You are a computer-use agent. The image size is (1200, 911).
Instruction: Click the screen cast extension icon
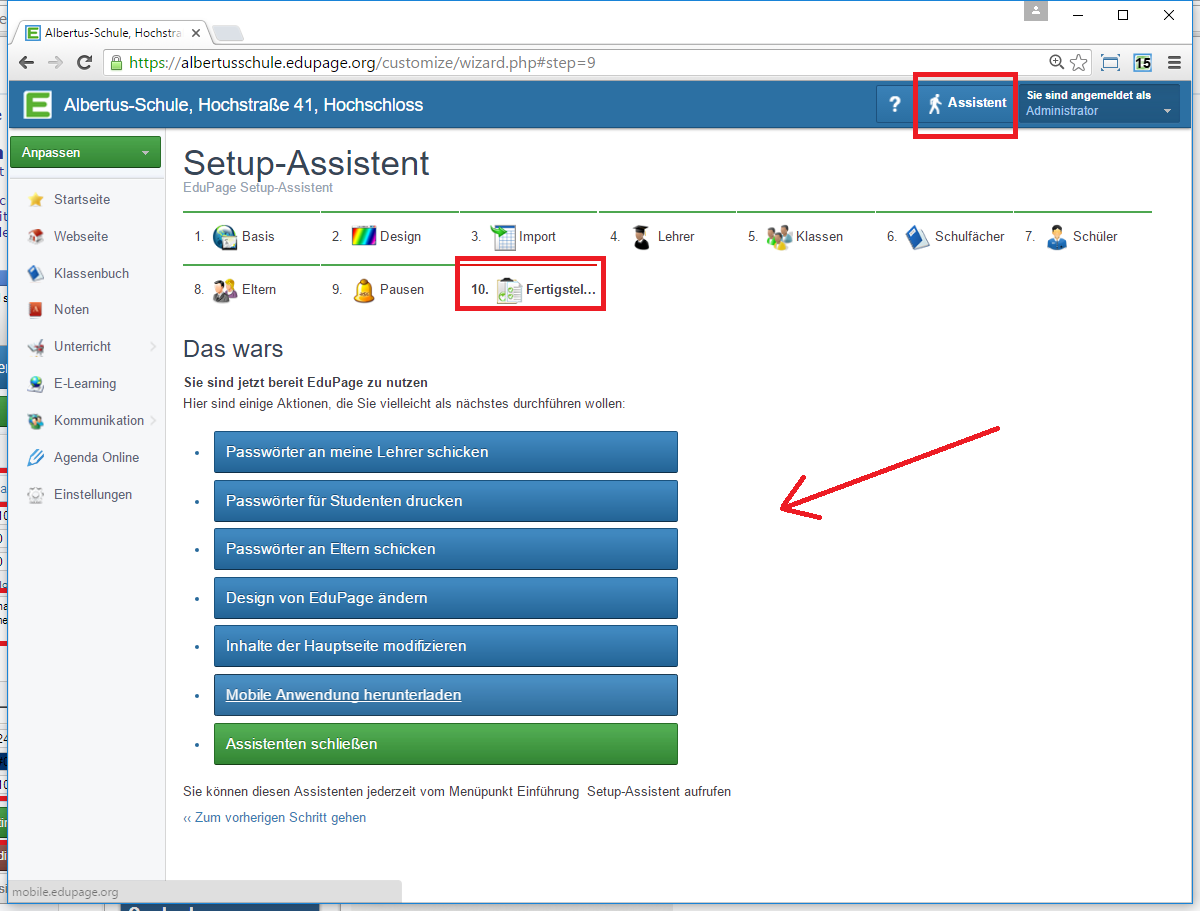(x=1110, y=62)
